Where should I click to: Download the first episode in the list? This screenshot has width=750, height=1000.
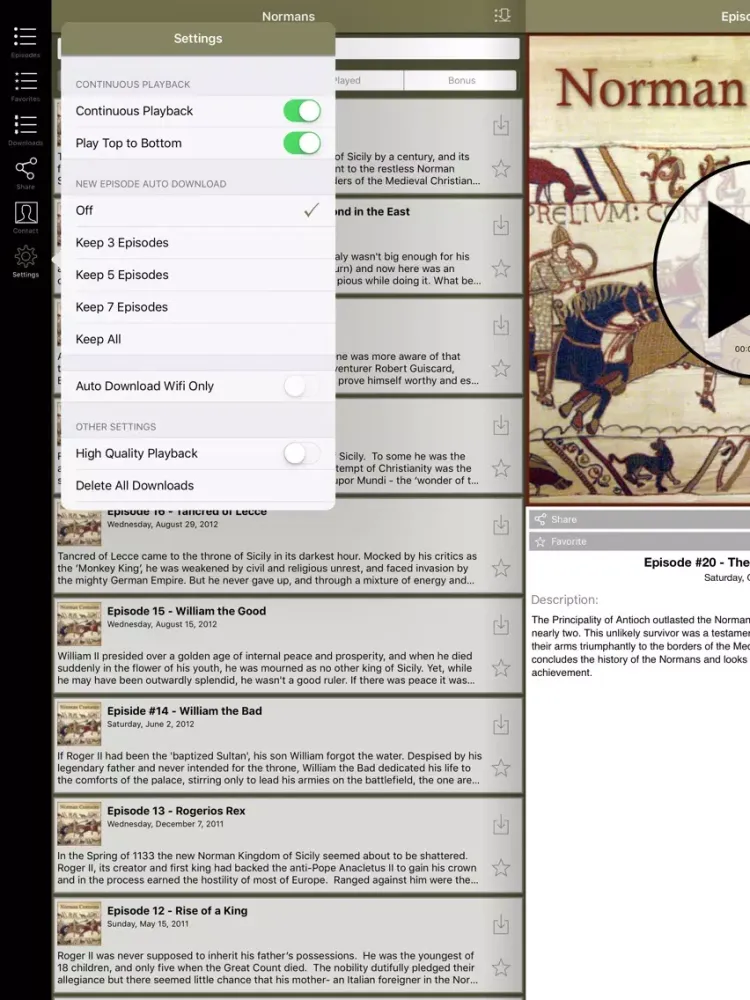point(501,125)
